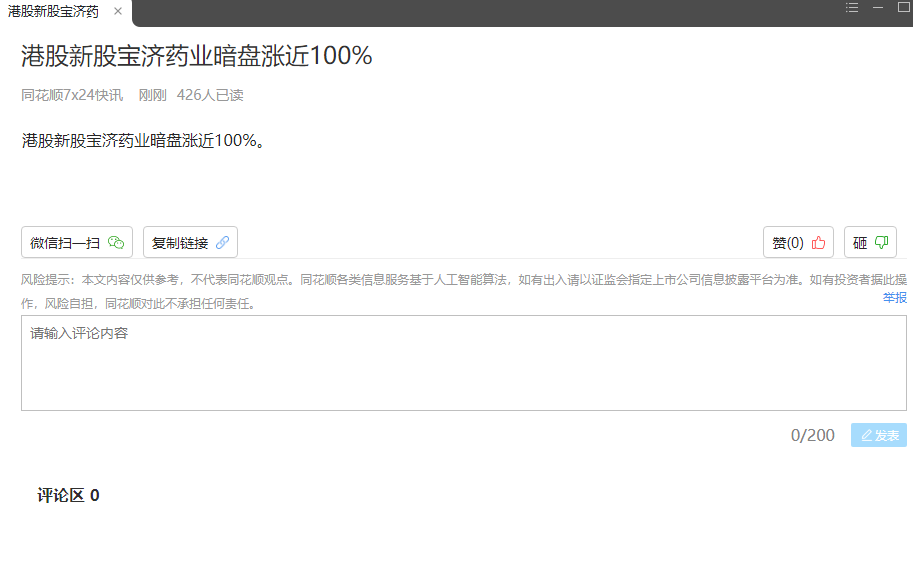Click the green thumbs-down icon
913x587 pixels.
click(x=882, y=242)
